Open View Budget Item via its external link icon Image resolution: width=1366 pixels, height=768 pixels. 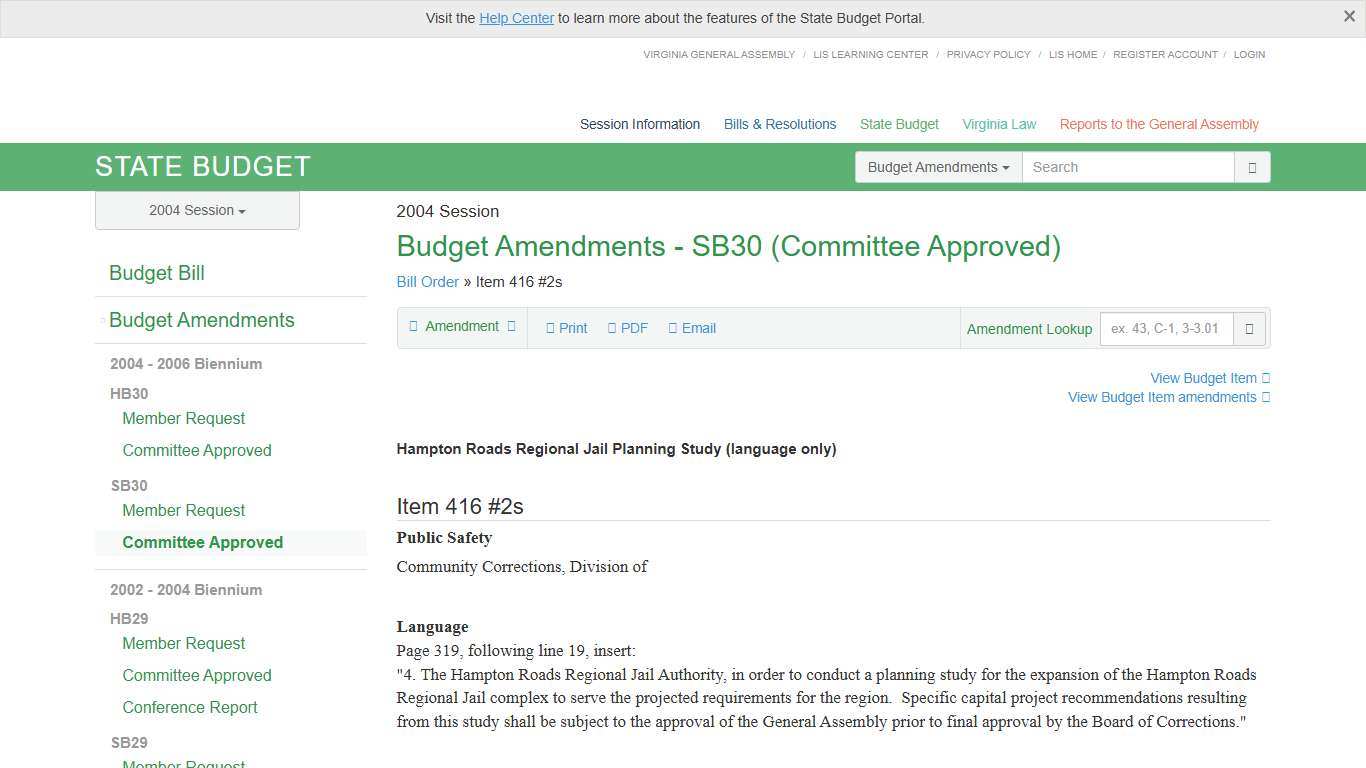tap(1264, 378)
